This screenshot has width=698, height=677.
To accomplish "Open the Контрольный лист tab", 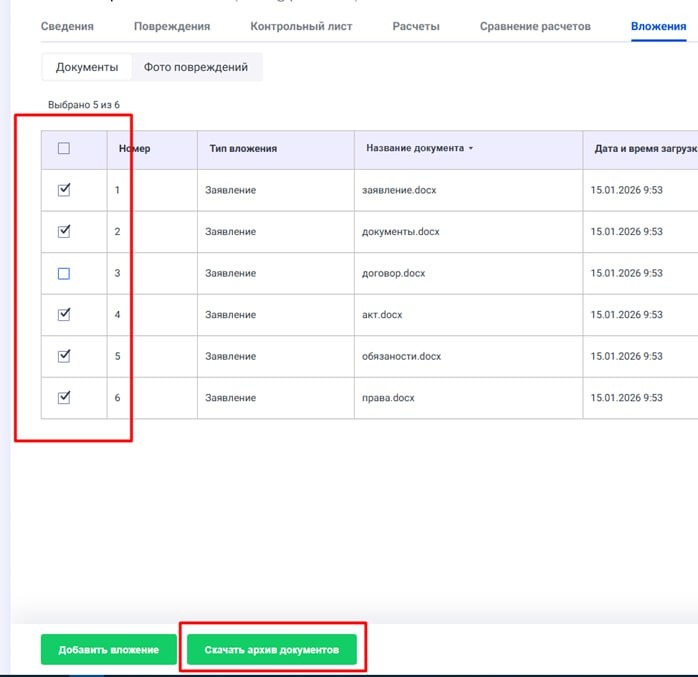I will tap(301, 26).
